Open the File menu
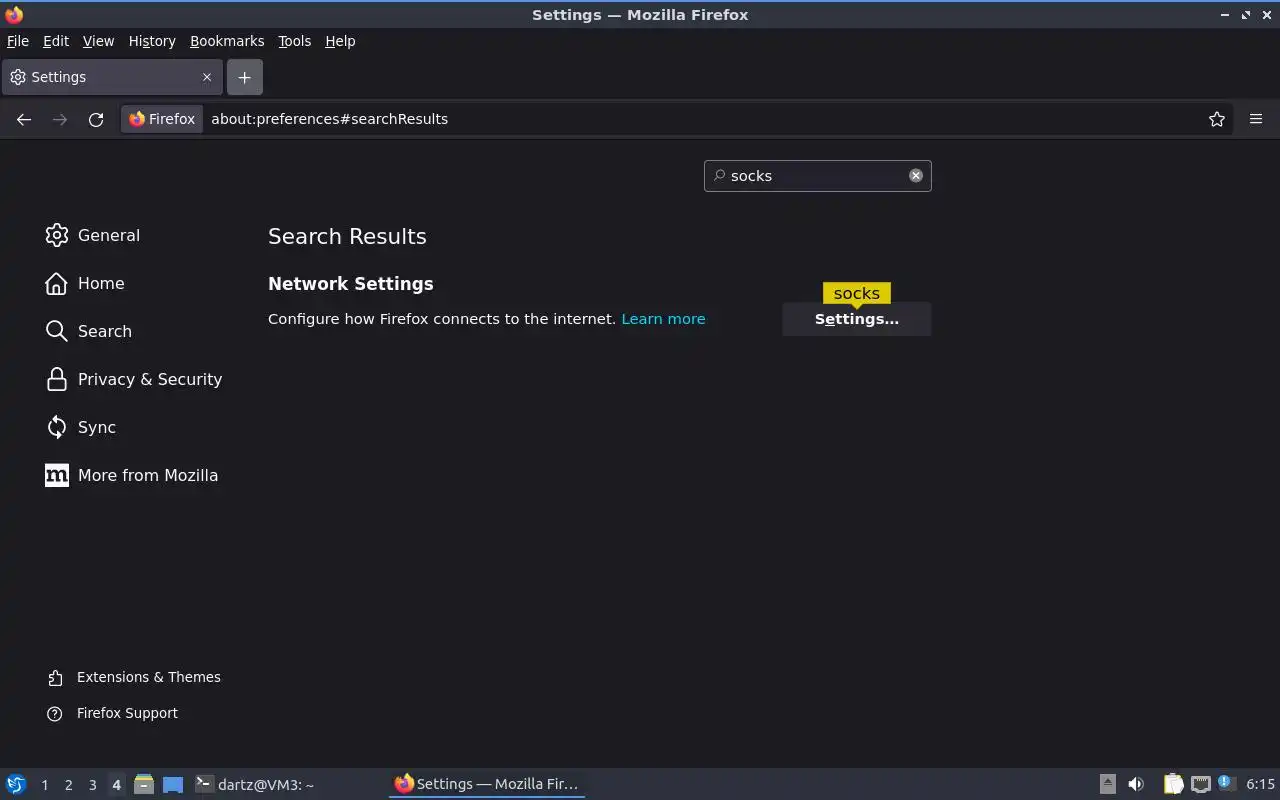 pyautogui.click(x=18, y=41)
